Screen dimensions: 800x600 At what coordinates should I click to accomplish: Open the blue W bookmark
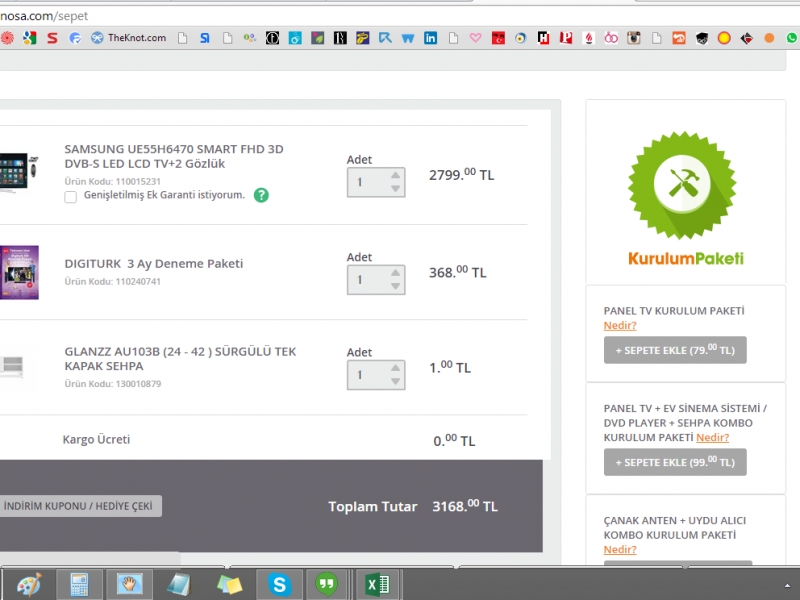coord(408,38)
